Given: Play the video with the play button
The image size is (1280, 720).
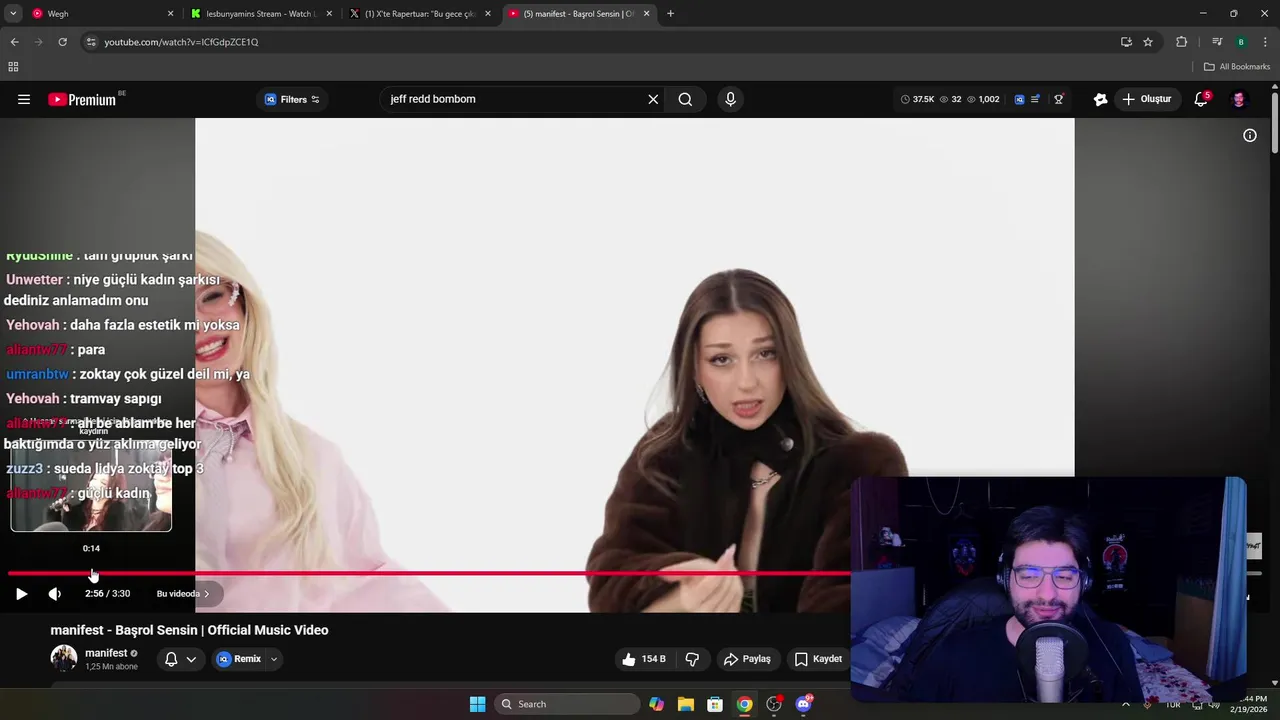Looking at the screenshot, I should pyautogui.click(x=21, y=594).
